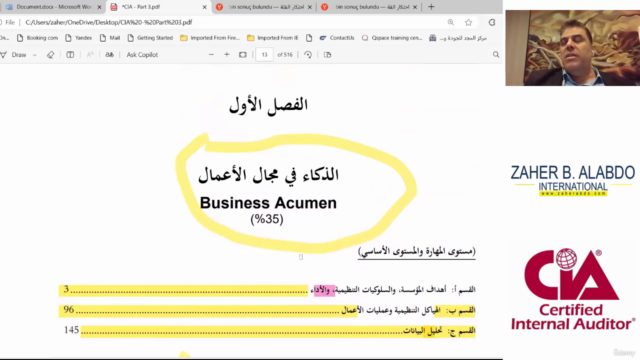Open the Draw tool options dropdown arrow
The height and width of the screenshot is (360, 640).
(35, 55)
